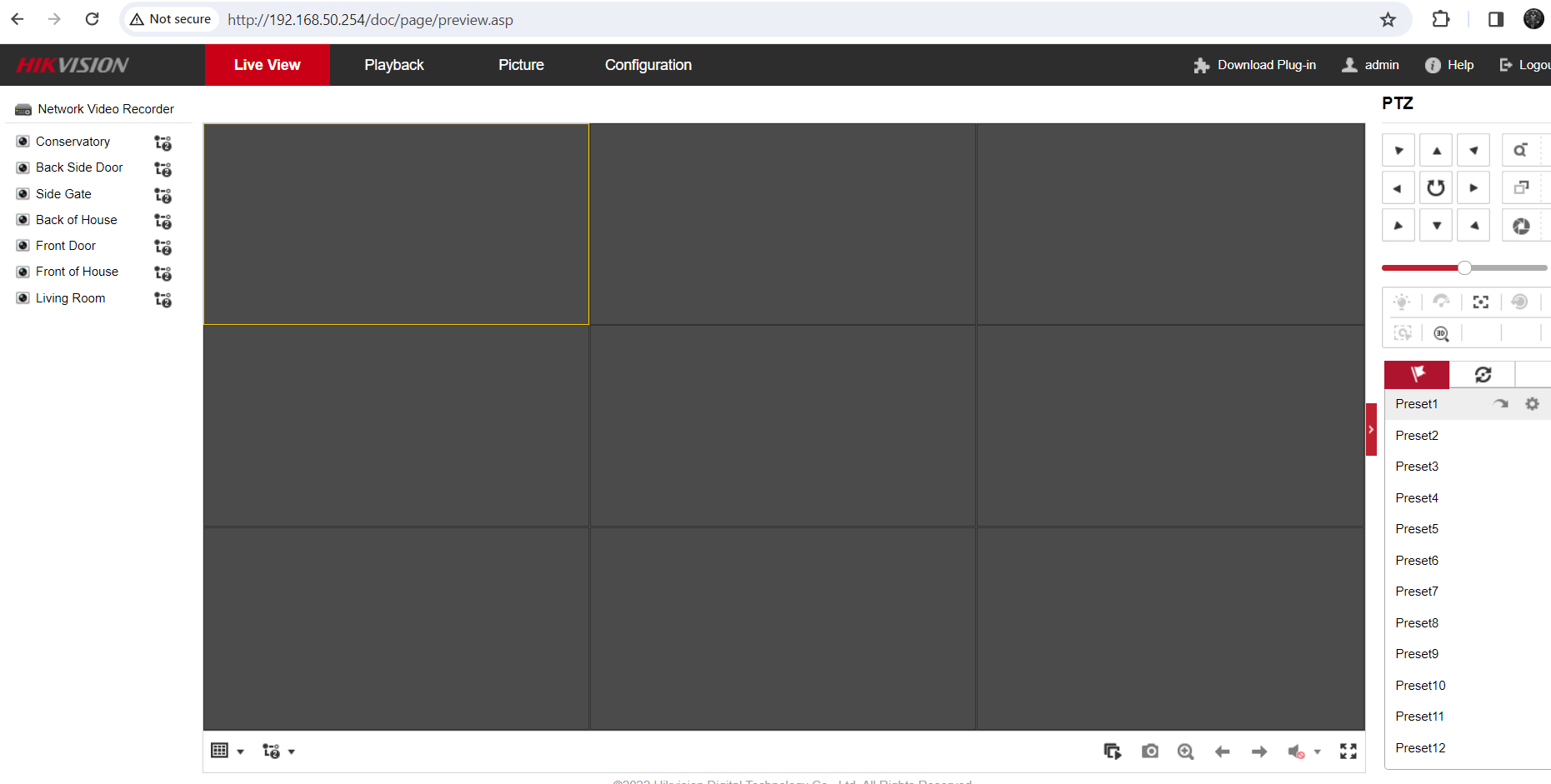Screen dimensions: 1551x784
Task: Toggle live view for Living Room camera
Action: pos(23,298)
